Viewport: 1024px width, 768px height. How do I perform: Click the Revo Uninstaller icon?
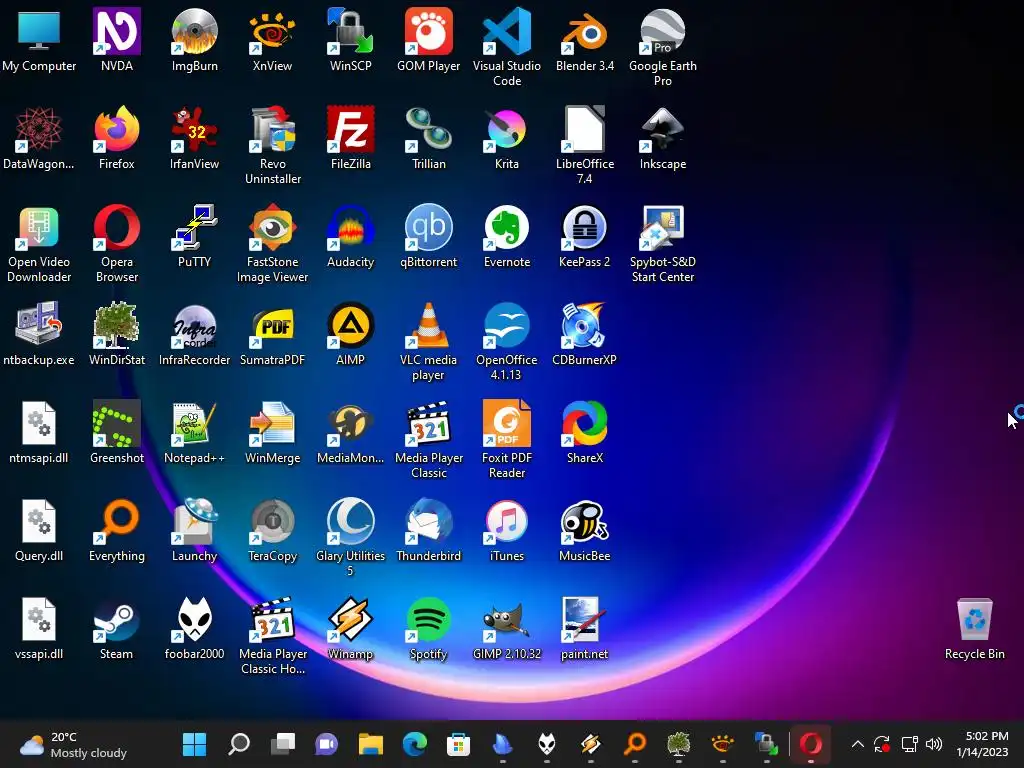pos(272,129)
